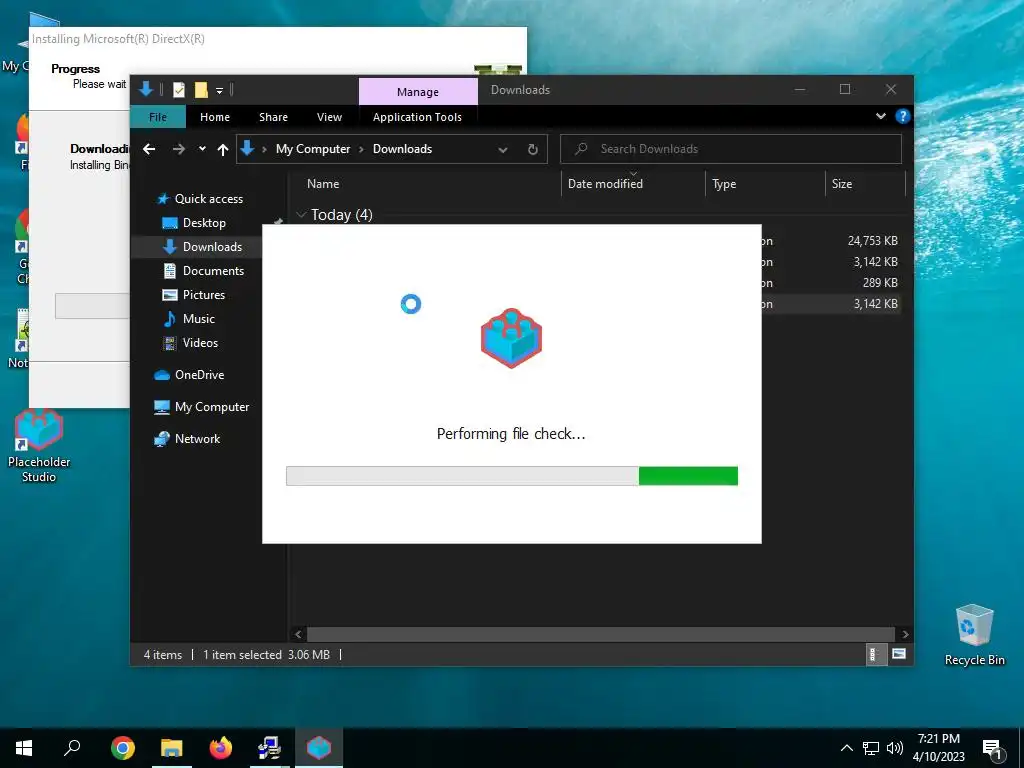Image resolution: width=1024 pixels, height=768 pixels.
Task: Open the Recycle Bin on the desktop
Action: pos(974,634)
